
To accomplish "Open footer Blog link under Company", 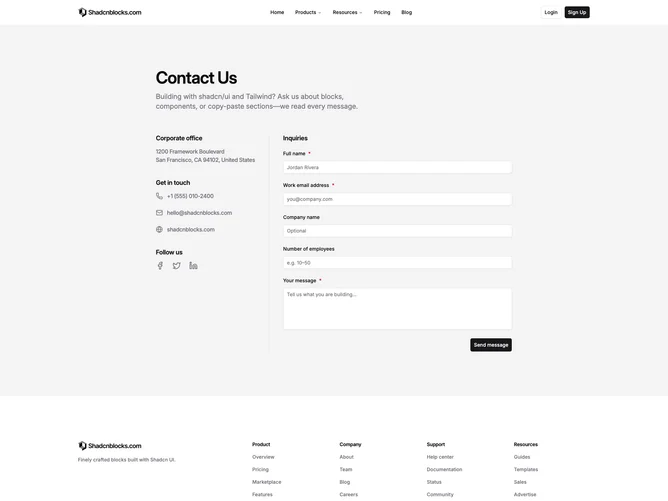I will point(345,482).
